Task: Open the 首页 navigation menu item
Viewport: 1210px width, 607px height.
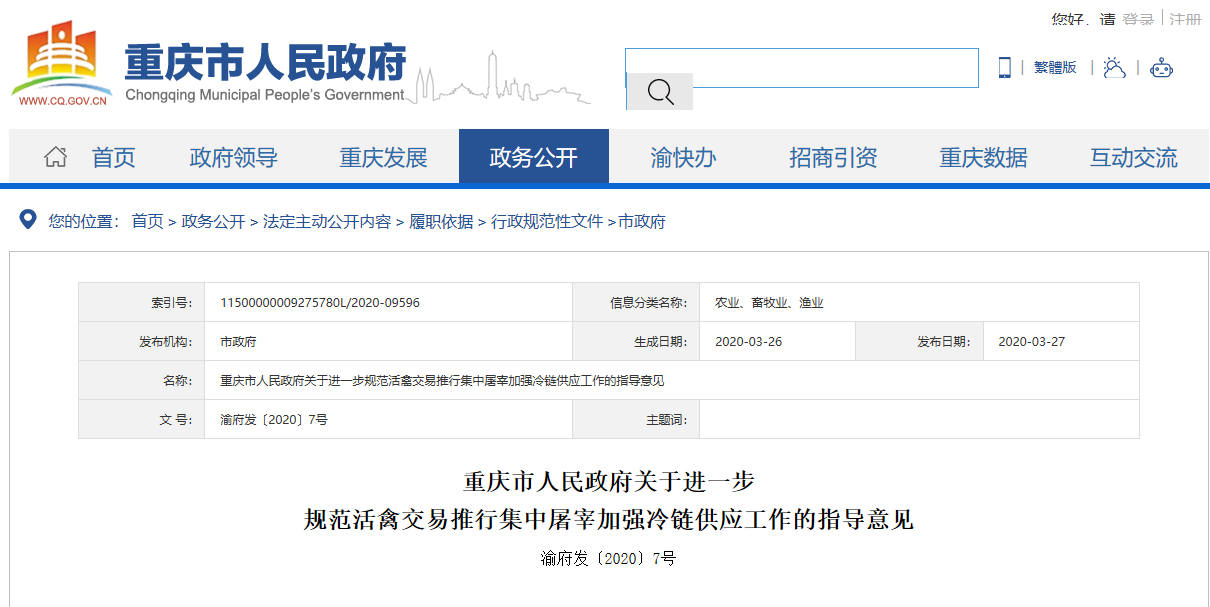Action: pos(113,157)
